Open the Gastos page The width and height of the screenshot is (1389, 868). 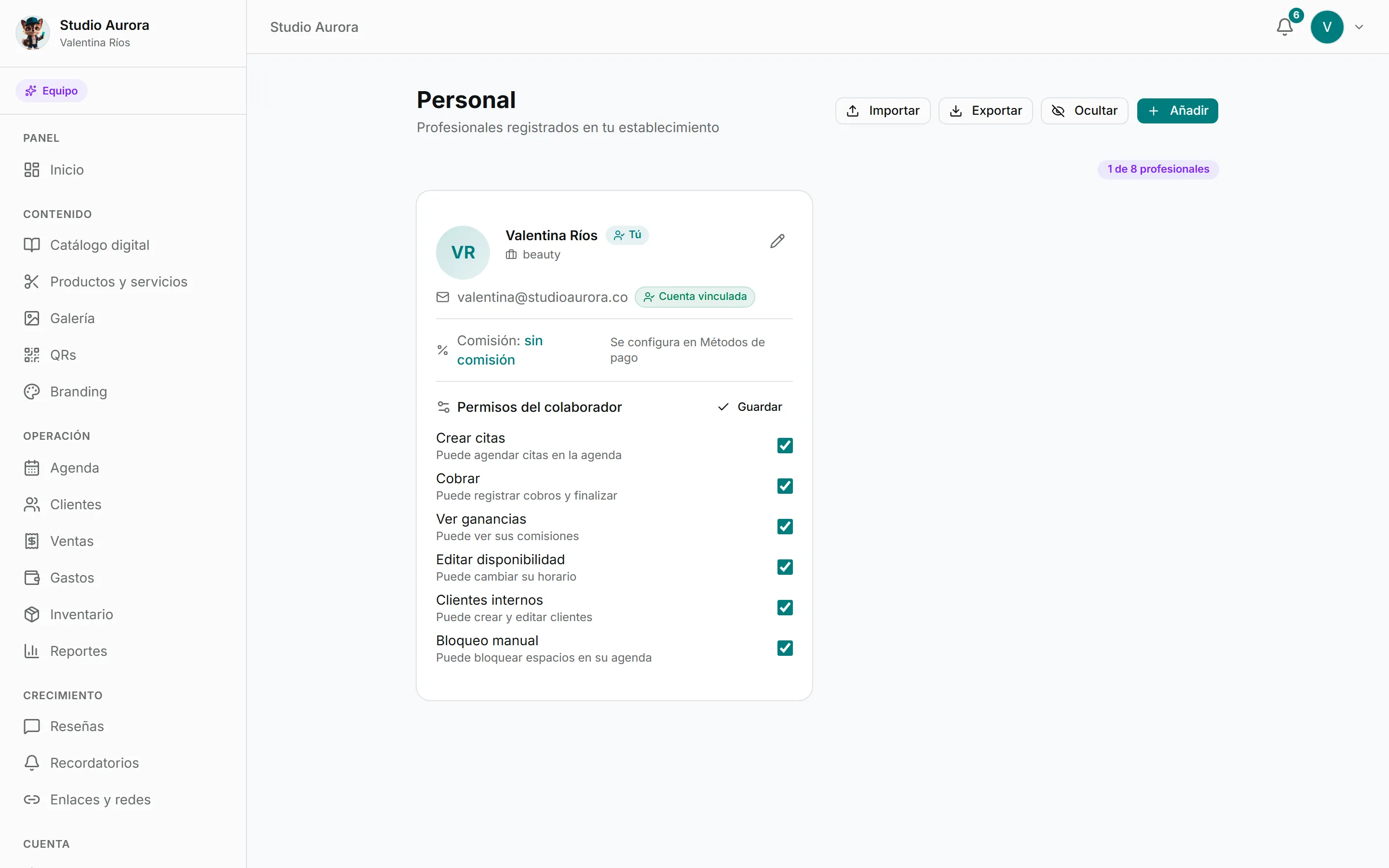tap(123, 578)
